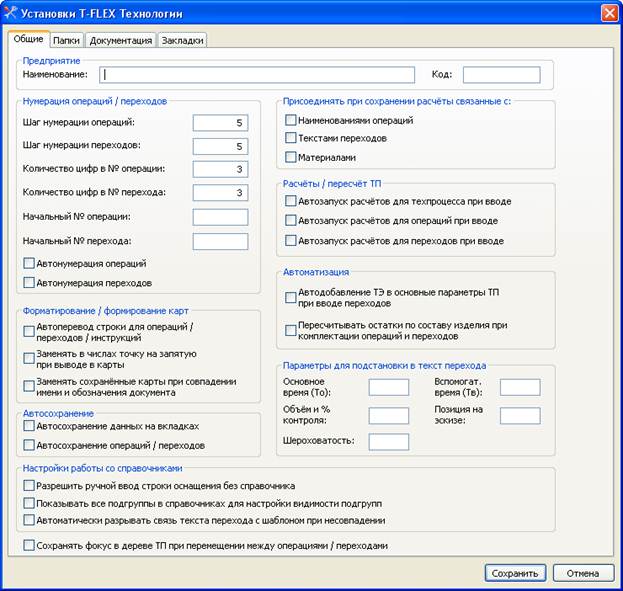
Task: Enable Автозапуск расчётов для операций
Action: click(291, 220)
